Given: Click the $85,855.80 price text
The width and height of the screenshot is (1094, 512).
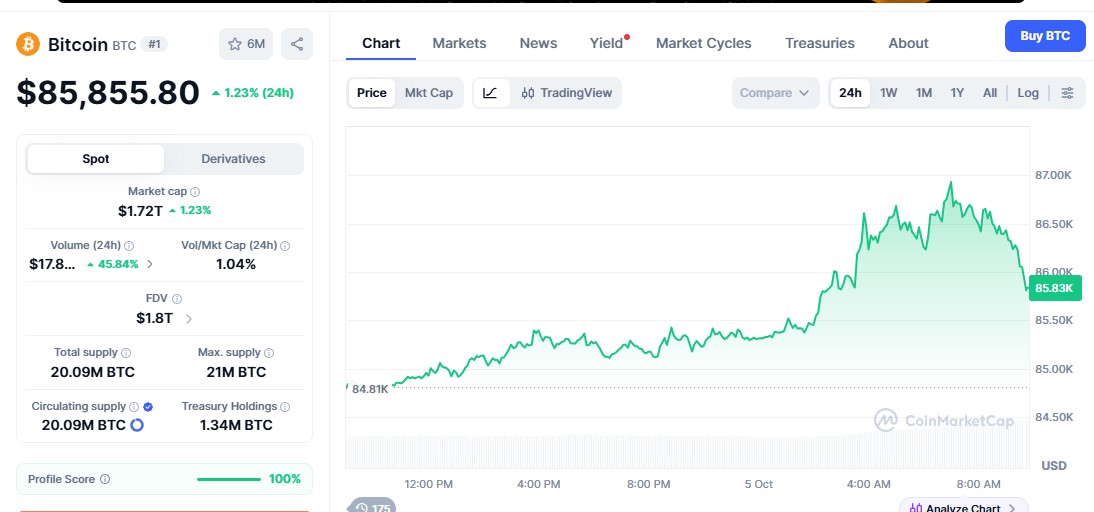Looking at the screenshot, I should point(108,93).
